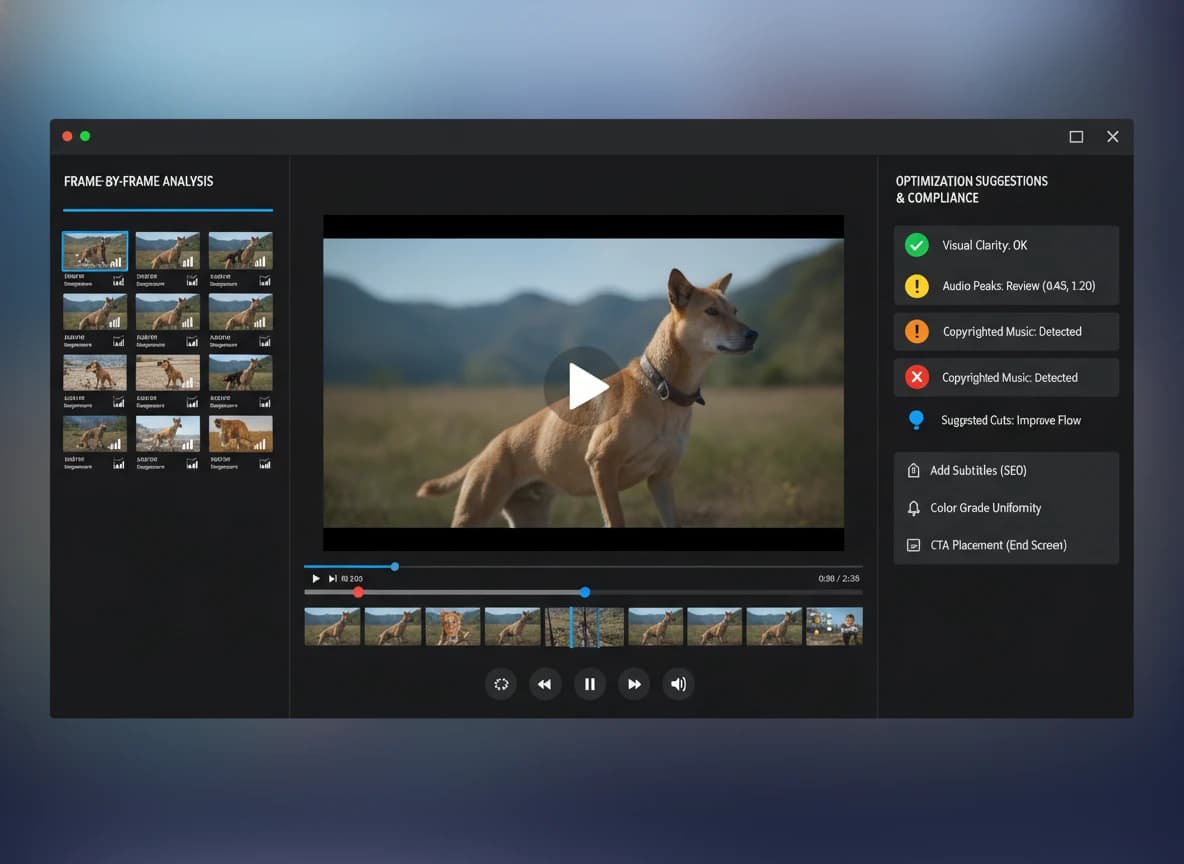Select the cheetah frame thumbnail in the timeline
The height and width of the screenshot is (864, 1184).
[x=452, y=626]
